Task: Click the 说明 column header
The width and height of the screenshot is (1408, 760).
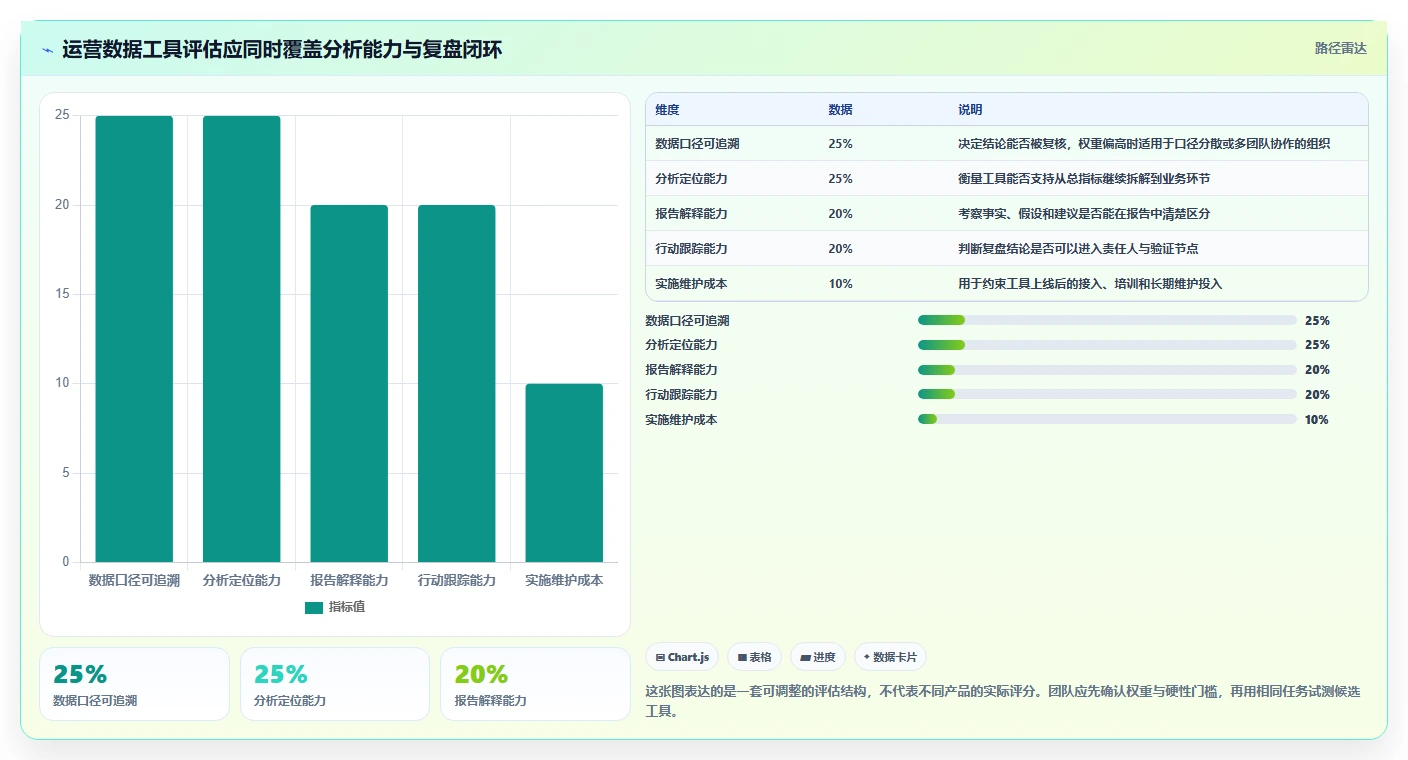Action: (x=970, y=110)
